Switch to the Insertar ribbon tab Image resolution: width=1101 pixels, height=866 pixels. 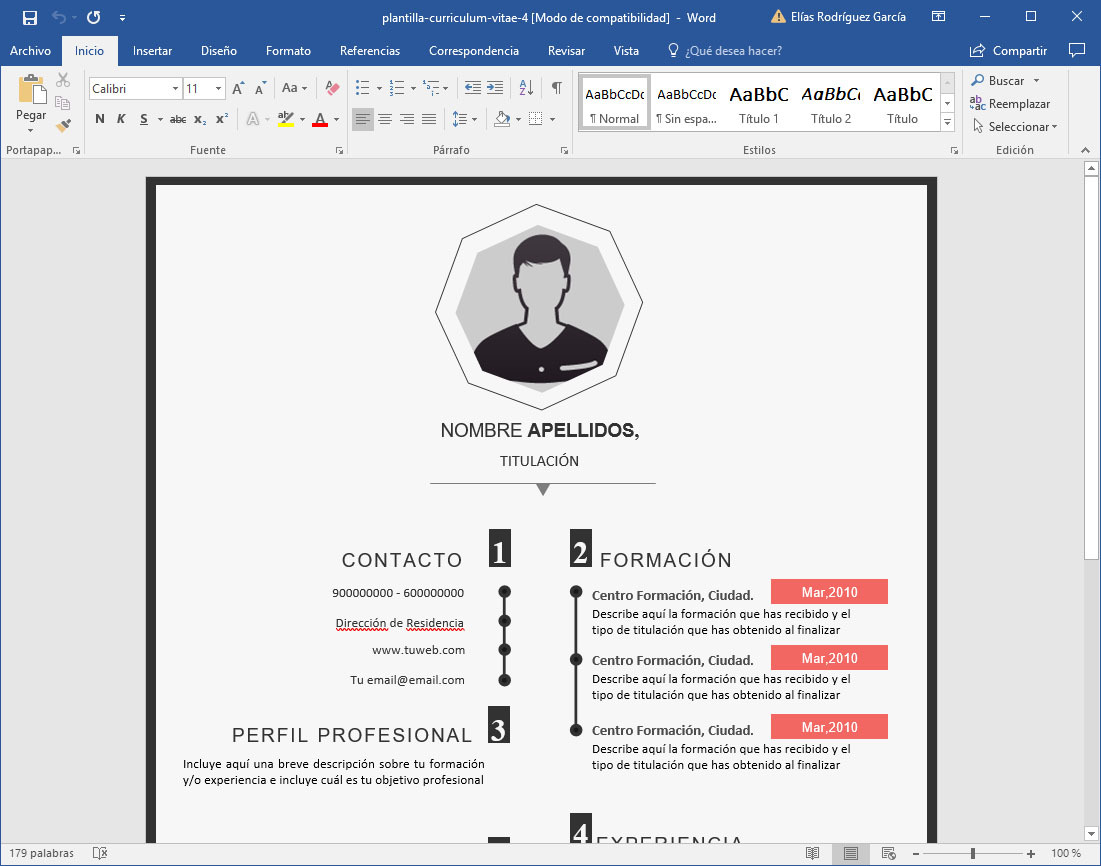(x=152, y=50)
